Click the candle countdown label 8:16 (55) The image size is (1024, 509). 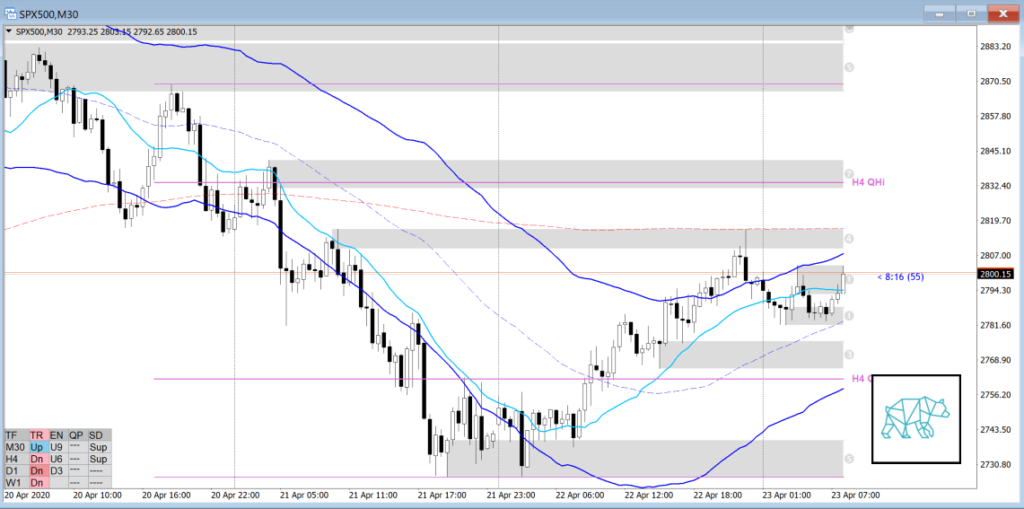897,275
